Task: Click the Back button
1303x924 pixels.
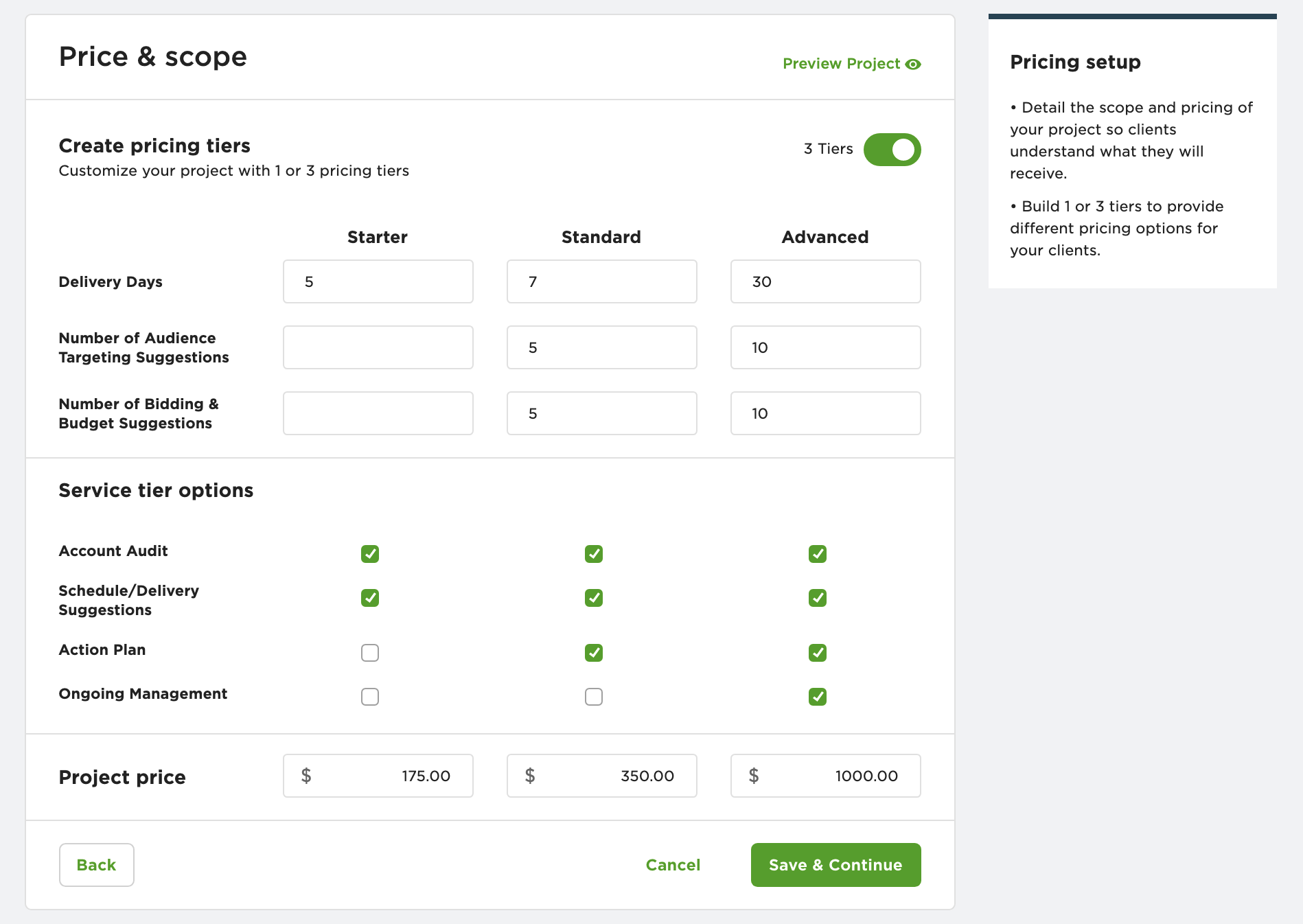Action: 96,865
